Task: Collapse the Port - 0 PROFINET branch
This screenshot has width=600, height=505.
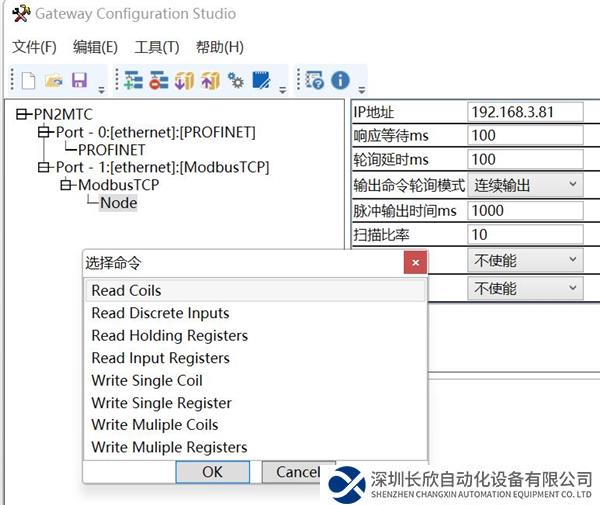Action: coord(43,132)
